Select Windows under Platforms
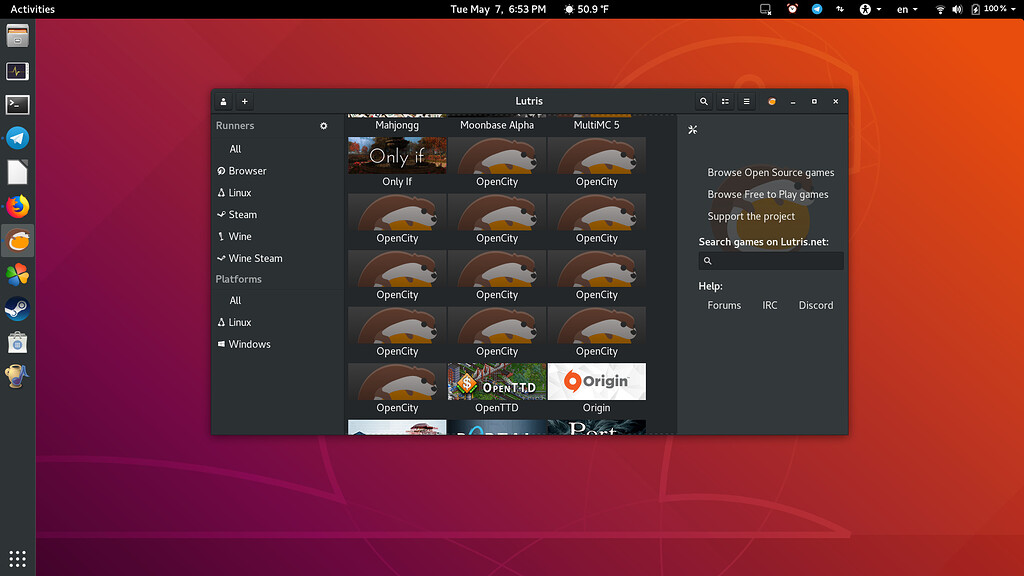Viewport: 1024px width, 576px height. click(x=249, y=344)
